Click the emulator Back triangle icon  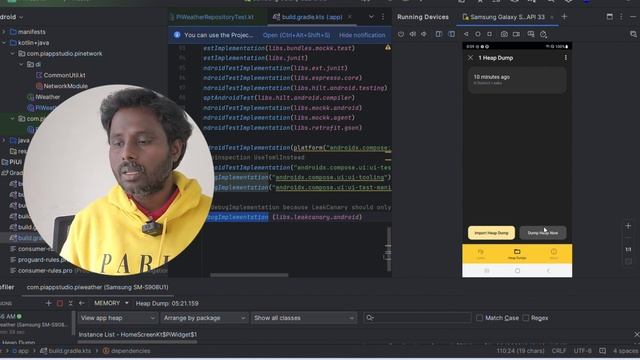466,34
